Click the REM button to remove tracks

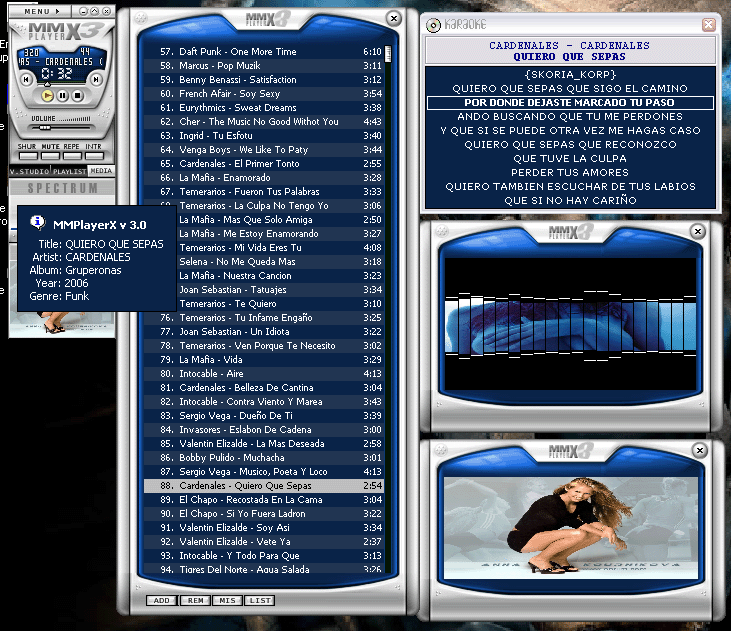(194, 600)
